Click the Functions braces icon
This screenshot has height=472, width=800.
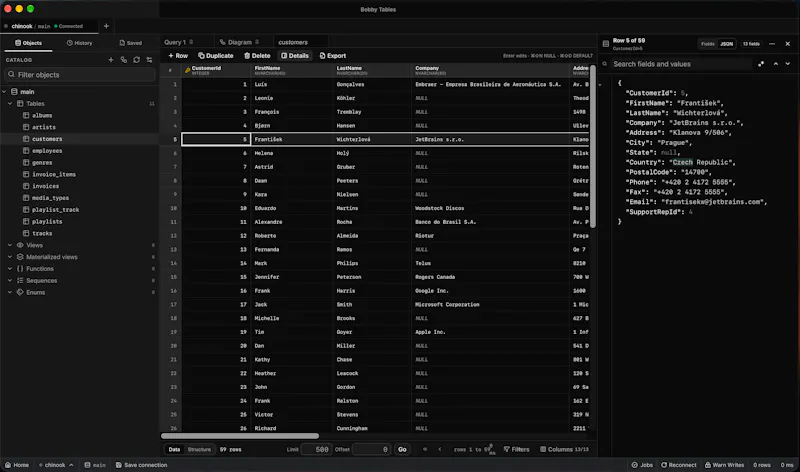coord(20,268)
